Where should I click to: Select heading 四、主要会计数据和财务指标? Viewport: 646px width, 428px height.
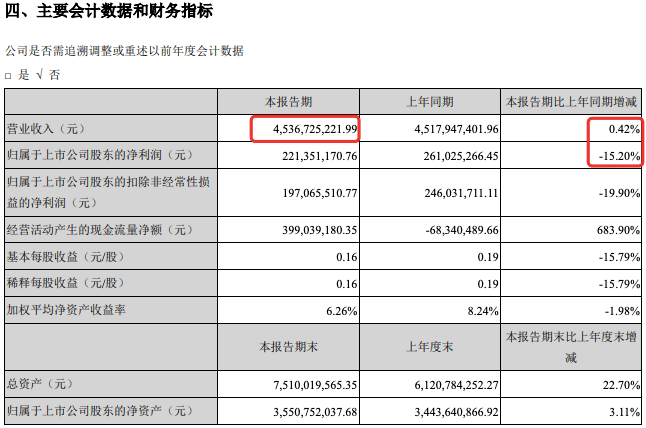109,11
